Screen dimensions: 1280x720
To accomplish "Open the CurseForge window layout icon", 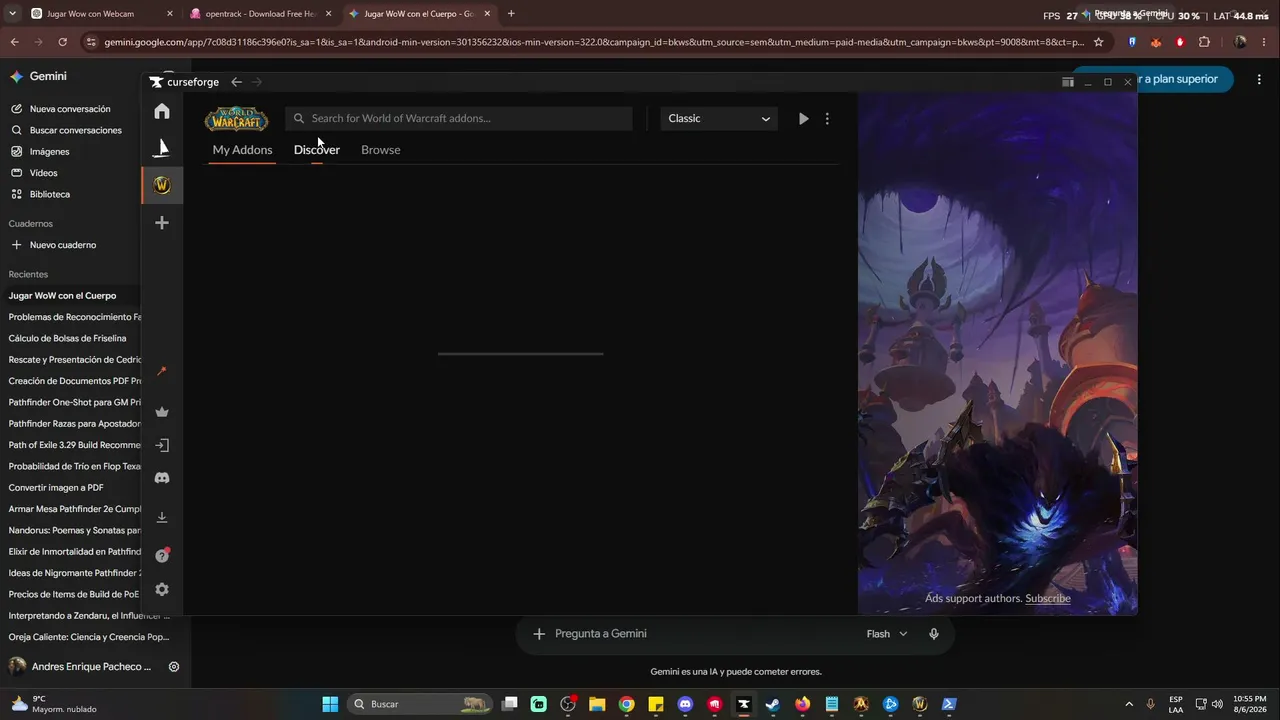I will (1068, 82).
